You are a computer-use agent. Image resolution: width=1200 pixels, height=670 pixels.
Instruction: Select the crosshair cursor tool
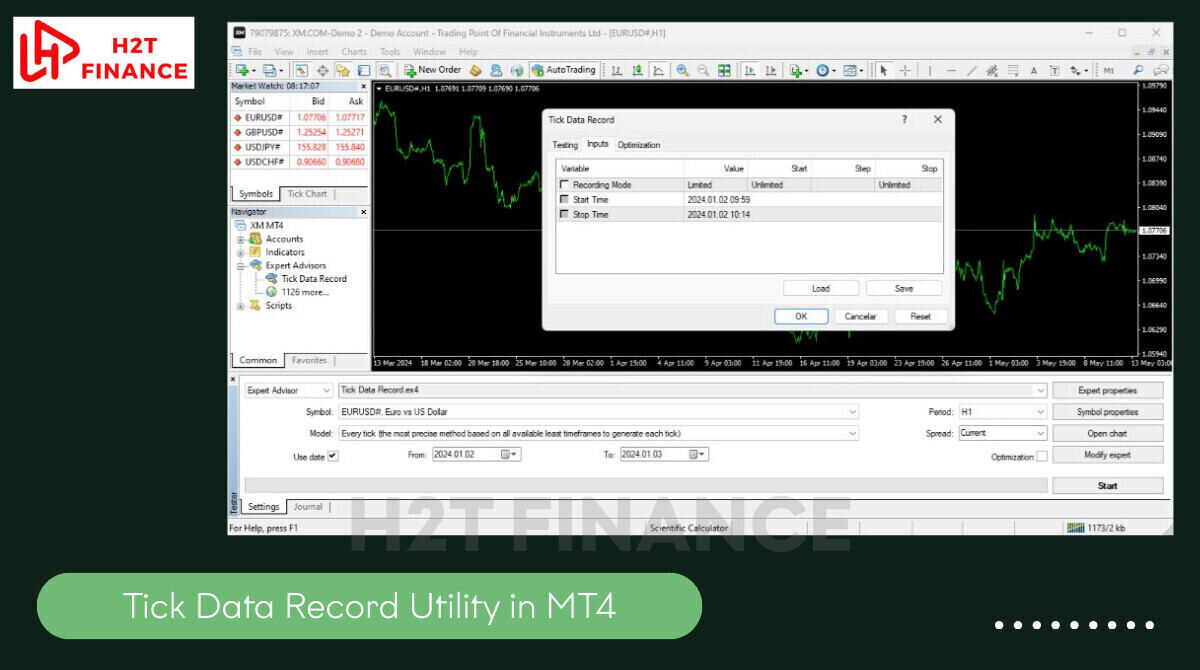pos(905,70)
